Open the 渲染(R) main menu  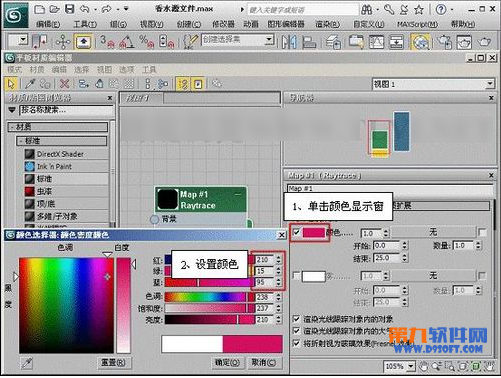click(328, 24)
